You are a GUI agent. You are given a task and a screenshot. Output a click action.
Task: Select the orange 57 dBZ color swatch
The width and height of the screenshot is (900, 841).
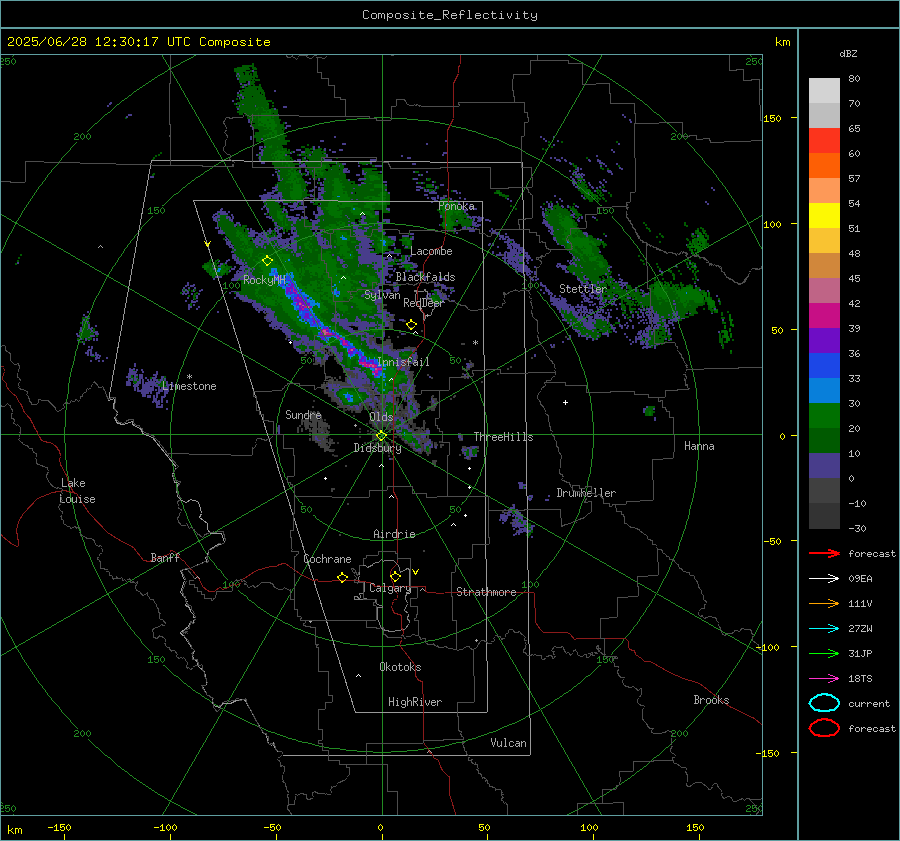tap(824, 166)
